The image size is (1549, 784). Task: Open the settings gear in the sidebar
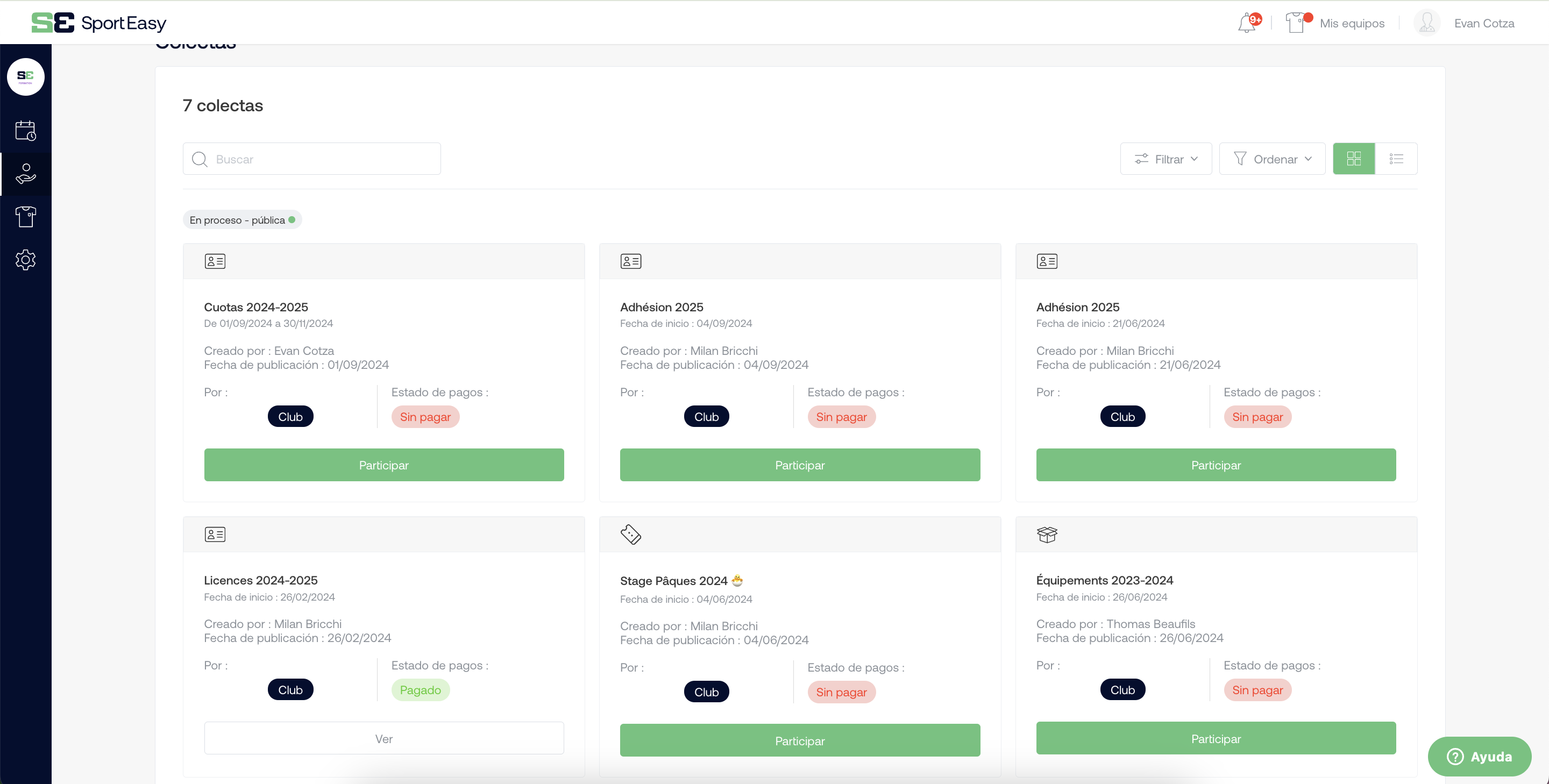(25, 260)
